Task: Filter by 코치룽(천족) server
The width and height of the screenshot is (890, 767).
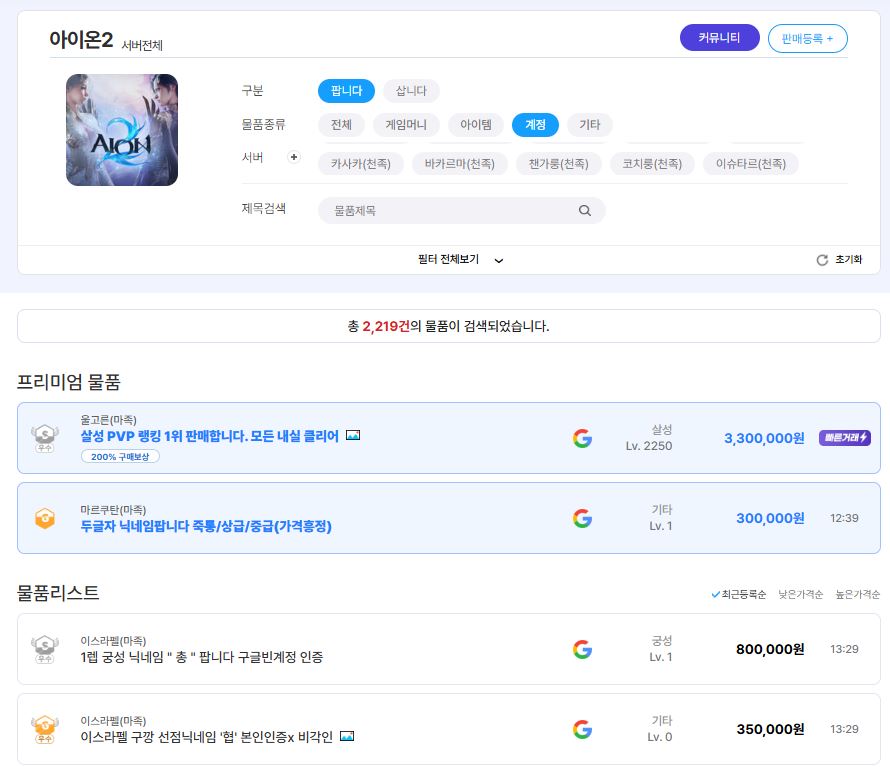Action: click(x=652, y=164)
